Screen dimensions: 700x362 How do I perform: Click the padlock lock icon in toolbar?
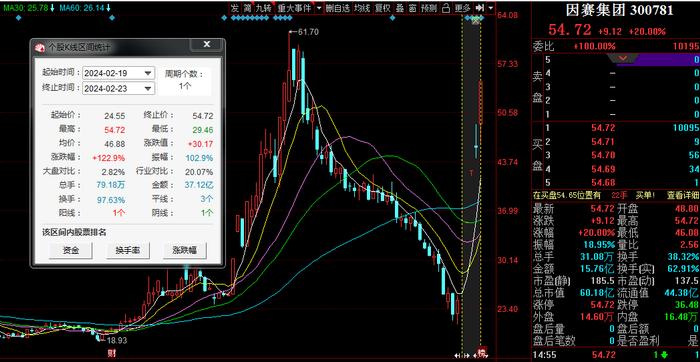tap(446, 8)
